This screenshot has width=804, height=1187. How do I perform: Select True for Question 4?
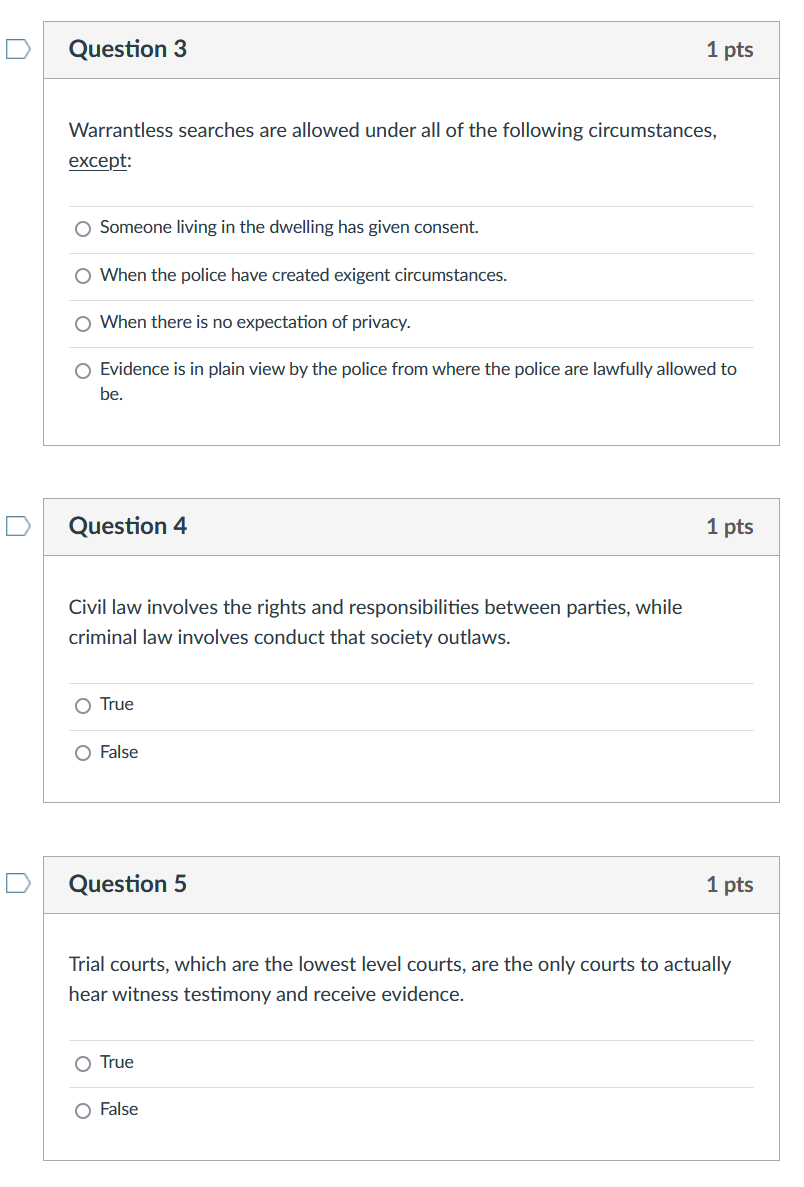(x=83, y=705)
